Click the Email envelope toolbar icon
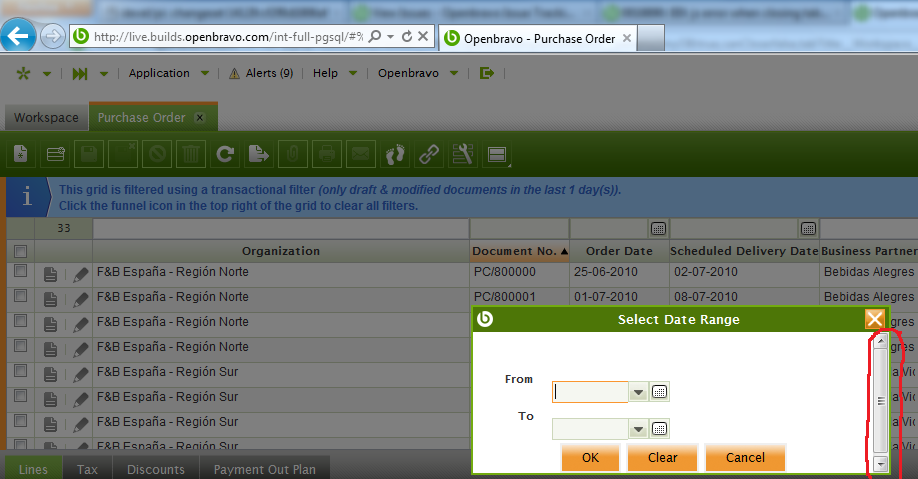918x479 pixels. coord(361,155)
